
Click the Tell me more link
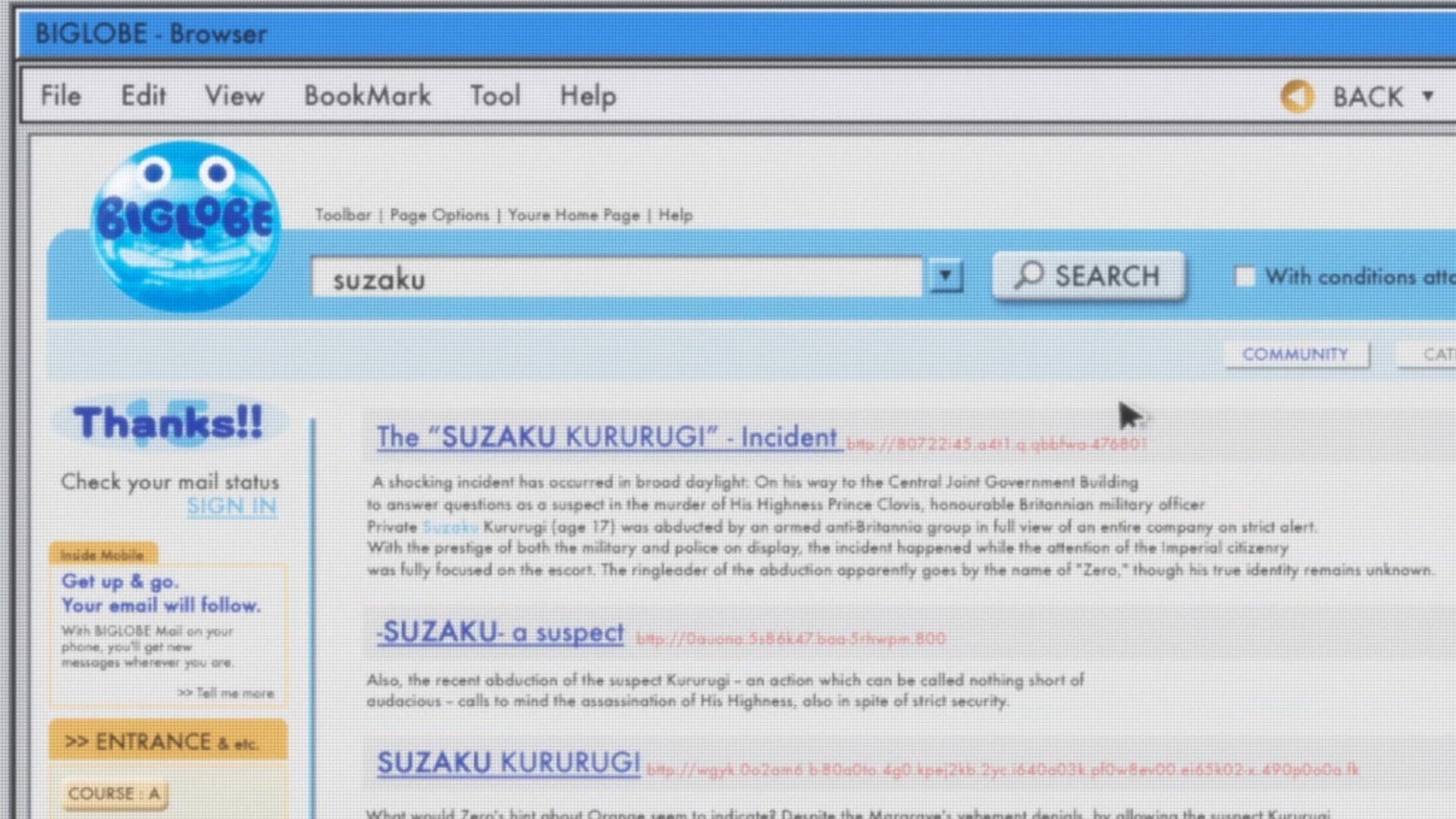(226, 693)
